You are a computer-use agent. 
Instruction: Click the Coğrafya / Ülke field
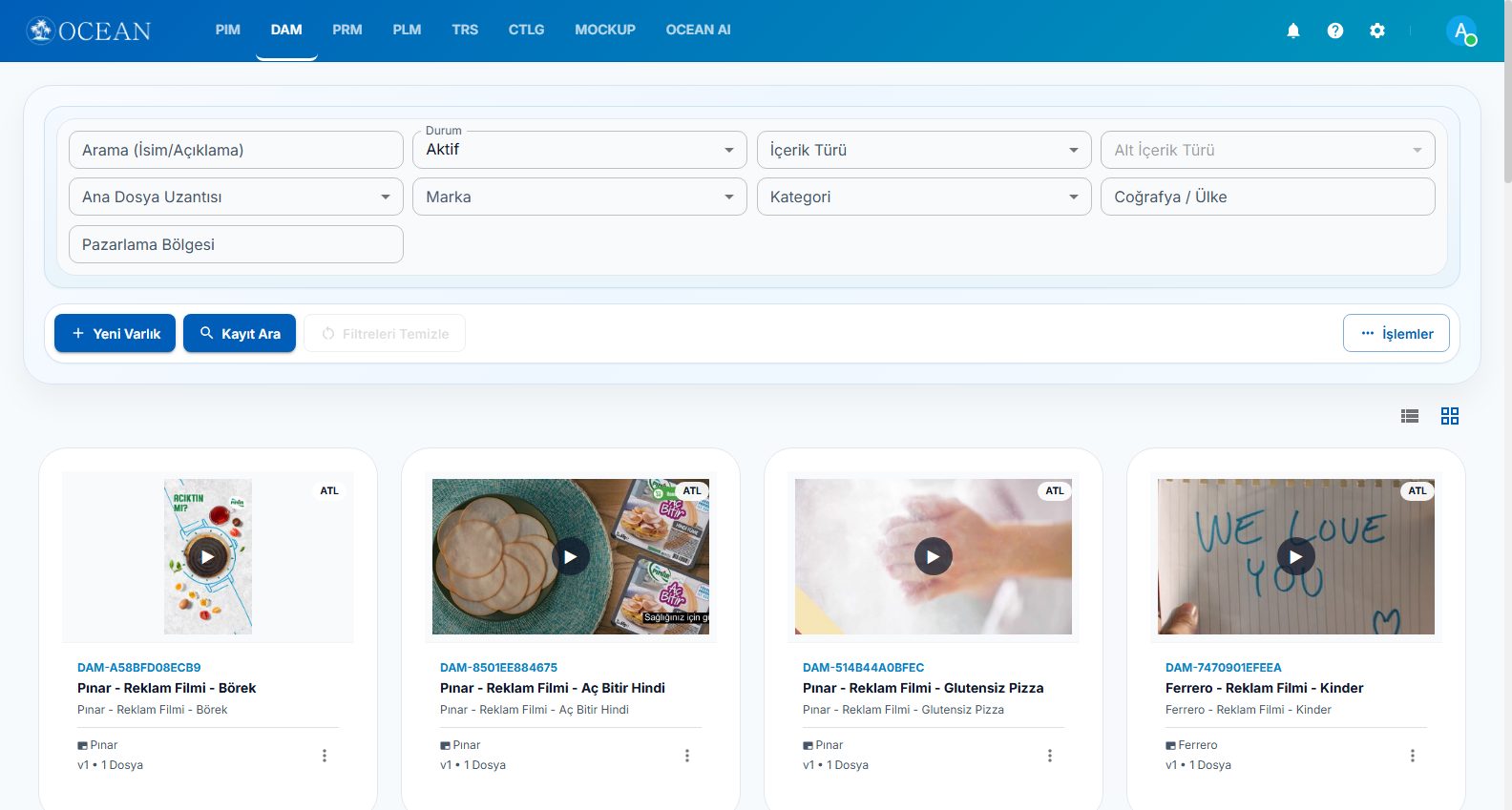tap(1268, 197)
